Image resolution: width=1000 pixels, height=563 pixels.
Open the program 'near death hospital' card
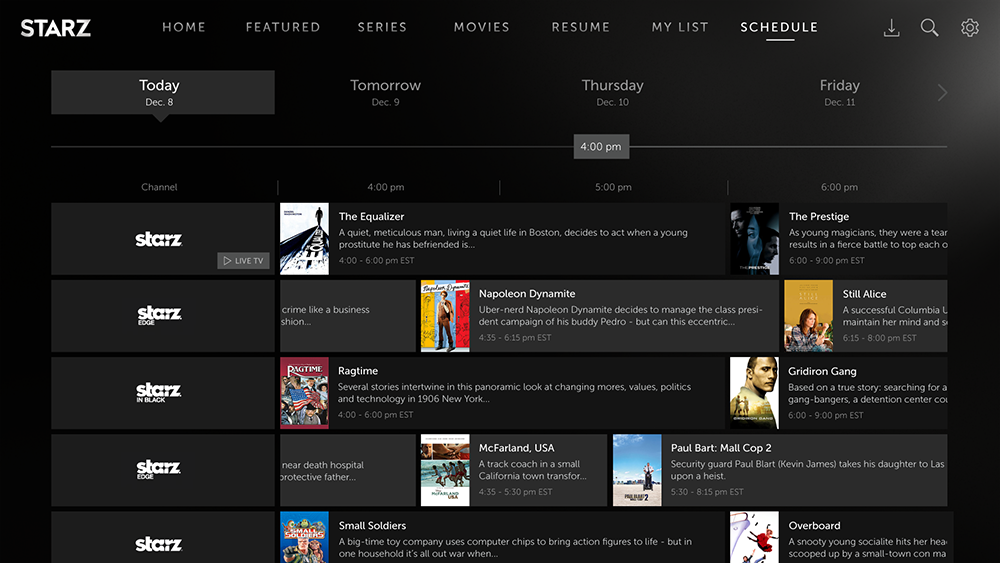point(348,471)
